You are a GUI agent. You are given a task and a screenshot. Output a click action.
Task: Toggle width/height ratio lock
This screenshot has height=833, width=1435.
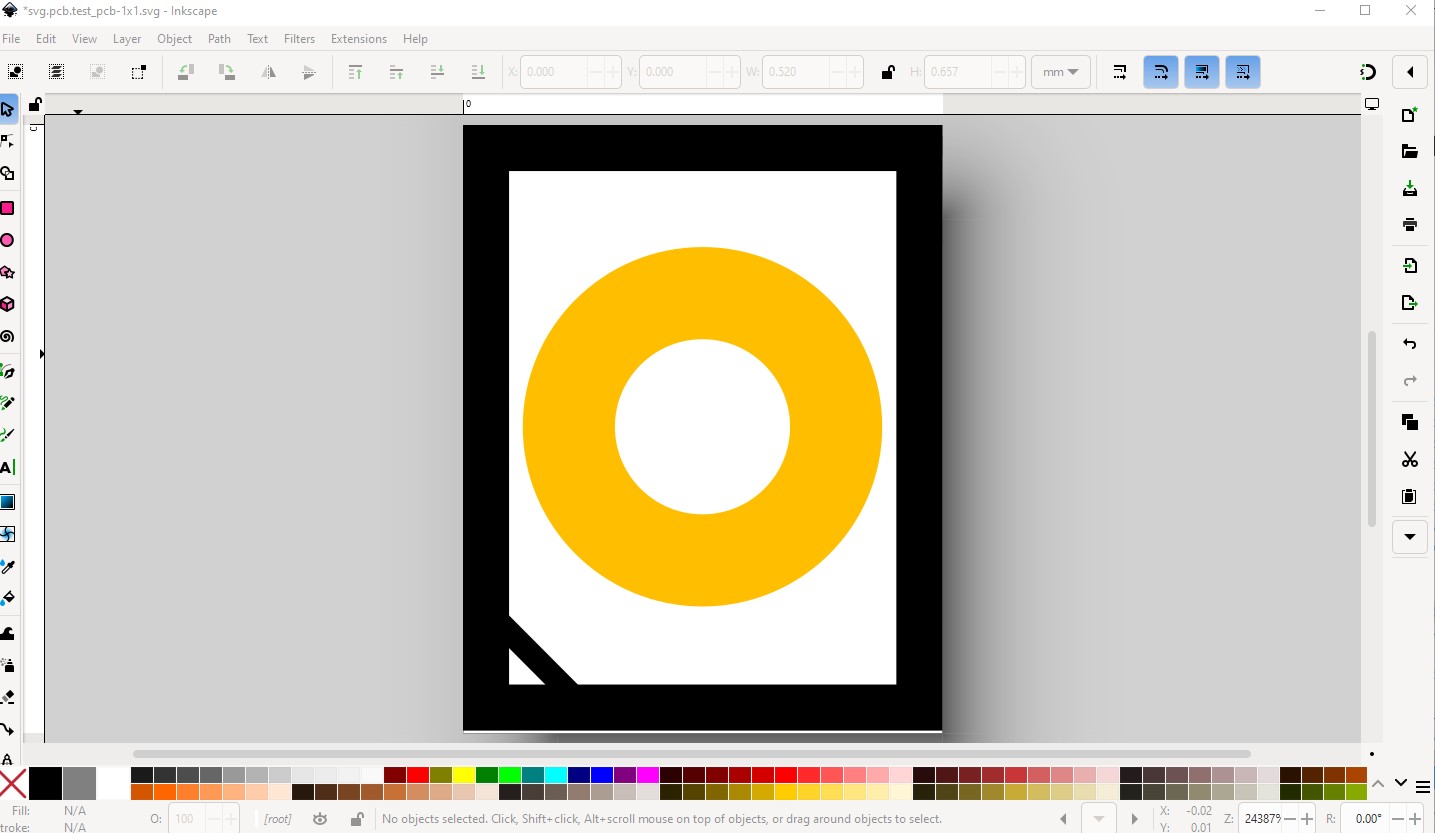pyautogui.click(x=887, y=72)
